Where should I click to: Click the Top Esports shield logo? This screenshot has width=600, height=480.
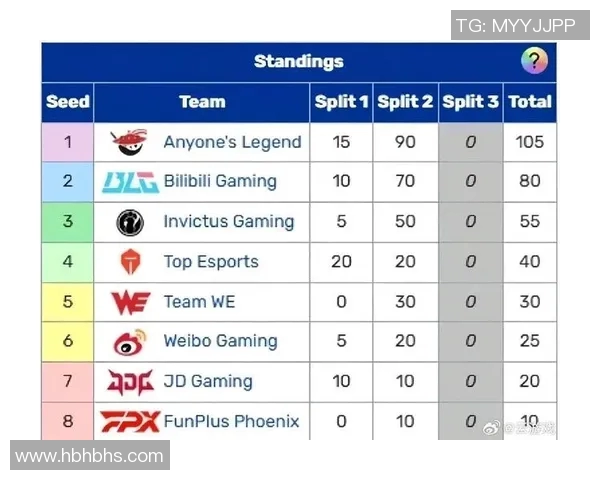pyautogui.click(x=130, y=262)
